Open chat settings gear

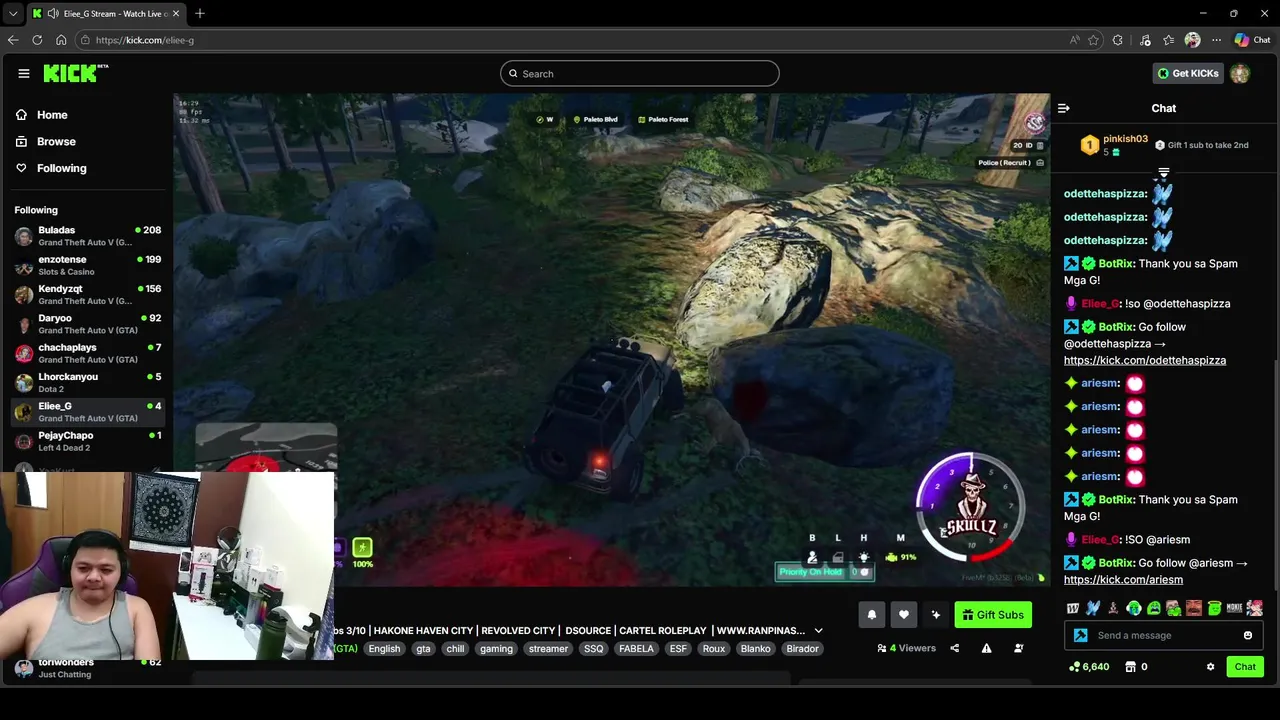point(1210,667)
